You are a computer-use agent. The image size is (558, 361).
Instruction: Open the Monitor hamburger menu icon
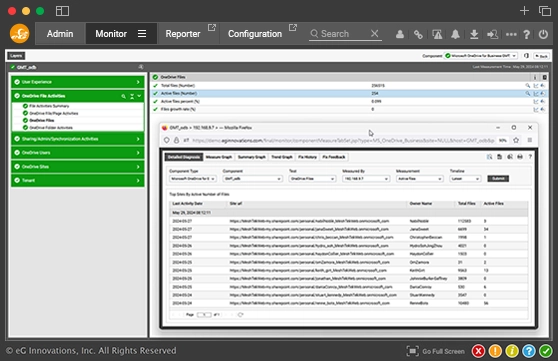142,33
